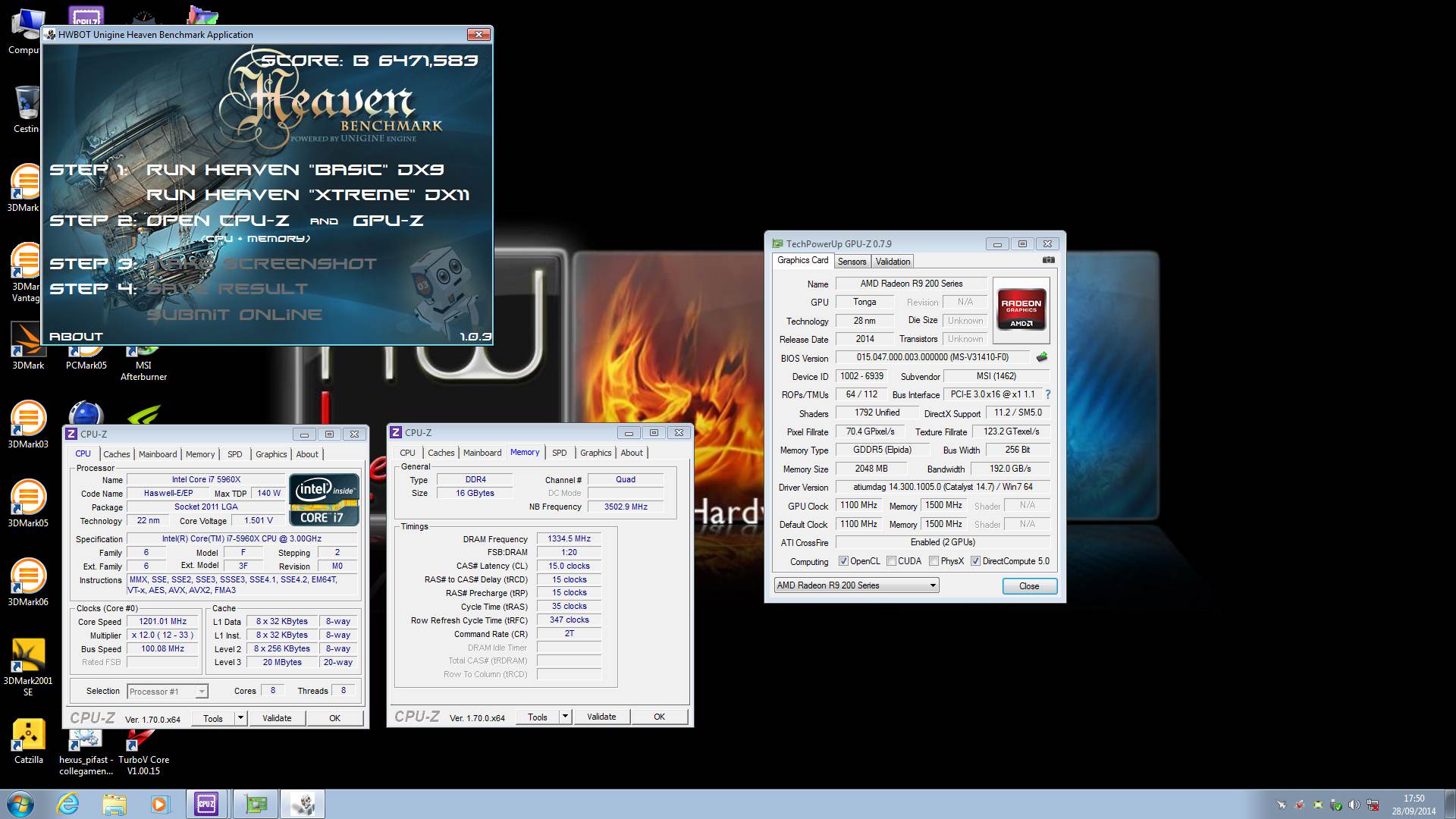Click Close button in GPU-Z
This screenshot has height=819, width=1456.
(x=1029, y=586)
